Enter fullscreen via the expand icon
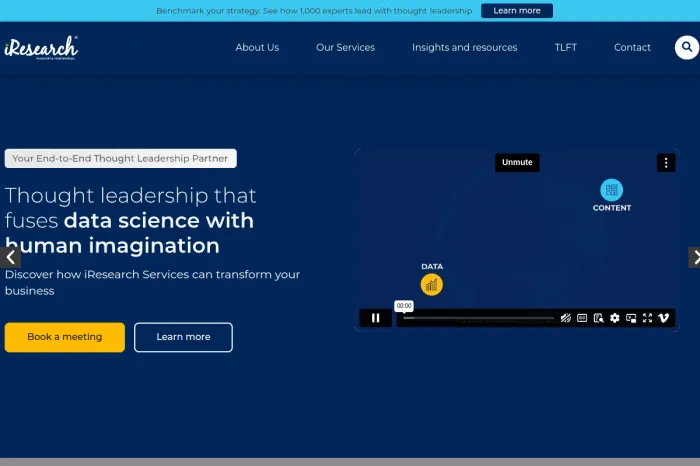This screenshot has width=700, height=466. pos(647,318)
